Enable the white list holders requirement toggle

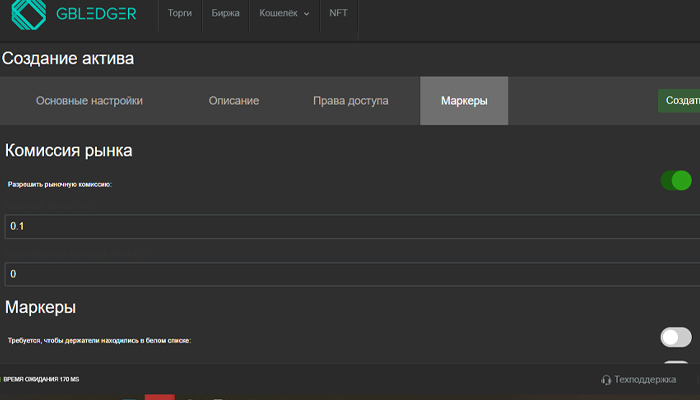676,338
